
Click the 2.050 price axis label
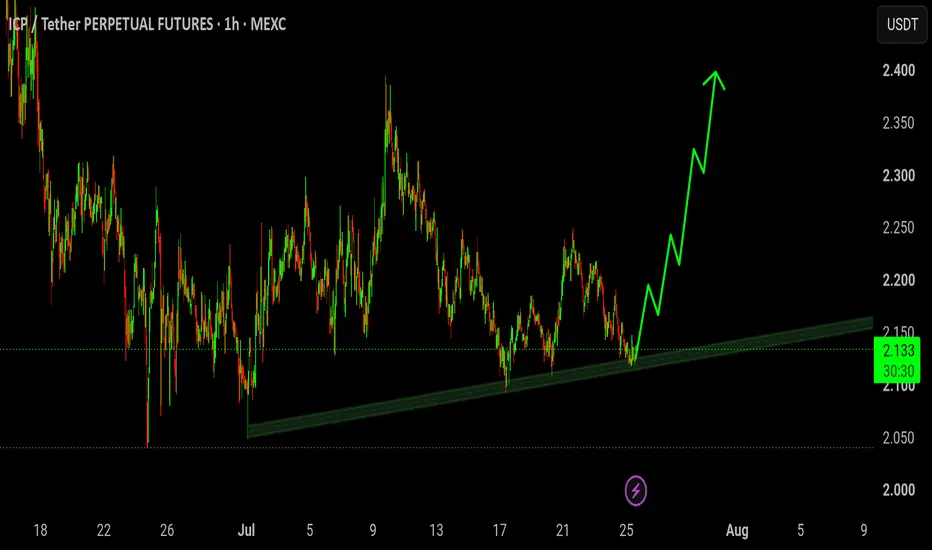click(x=898, y=438)
